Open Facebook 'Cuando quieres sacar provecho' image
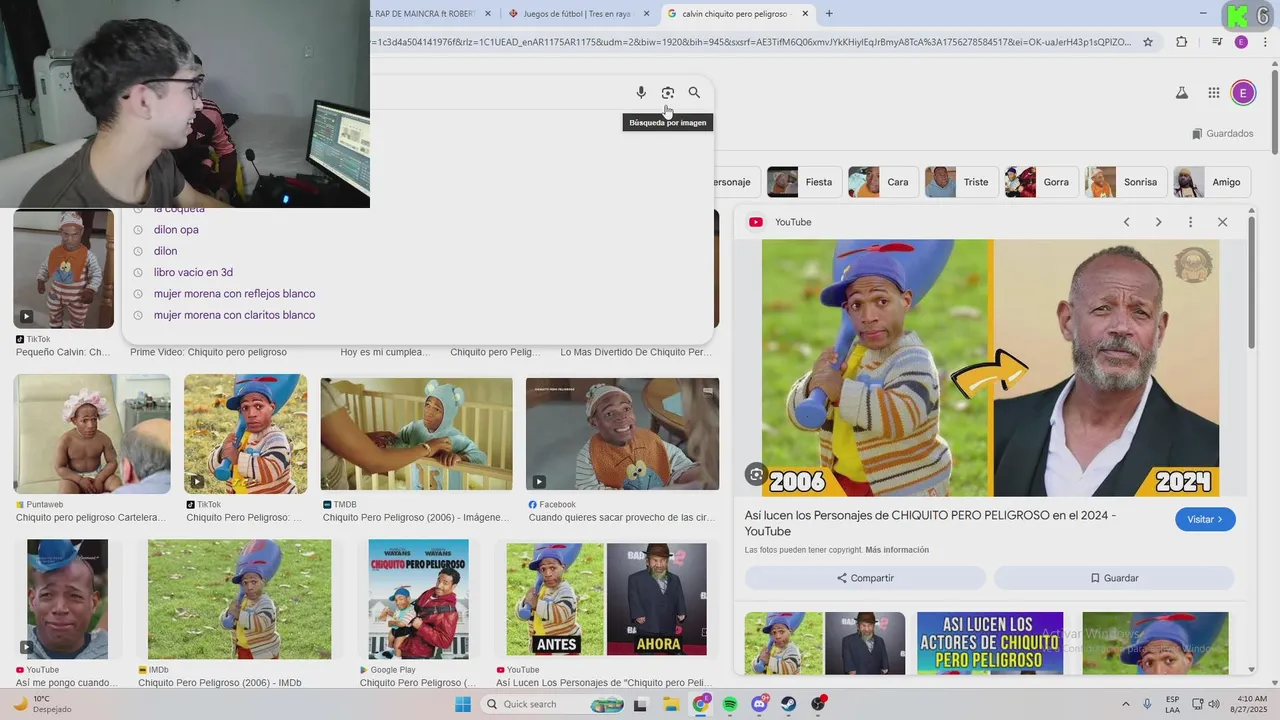 click(622, 434)
